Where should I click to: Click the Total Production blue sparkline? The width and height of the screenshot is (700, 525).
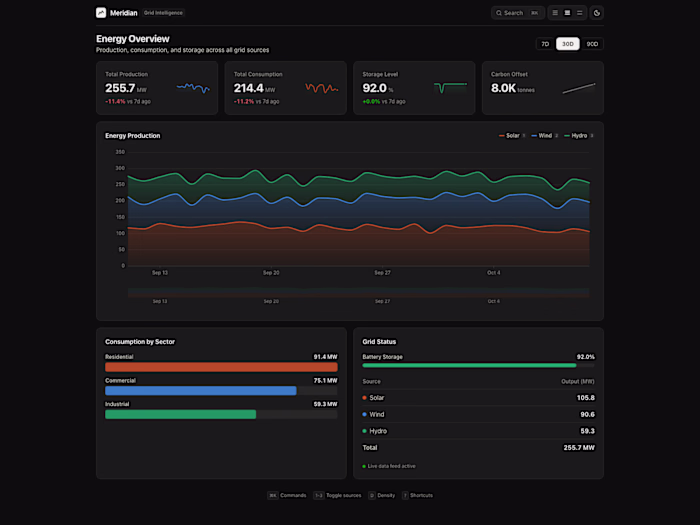pyautogui.click(x=193, y=88)
